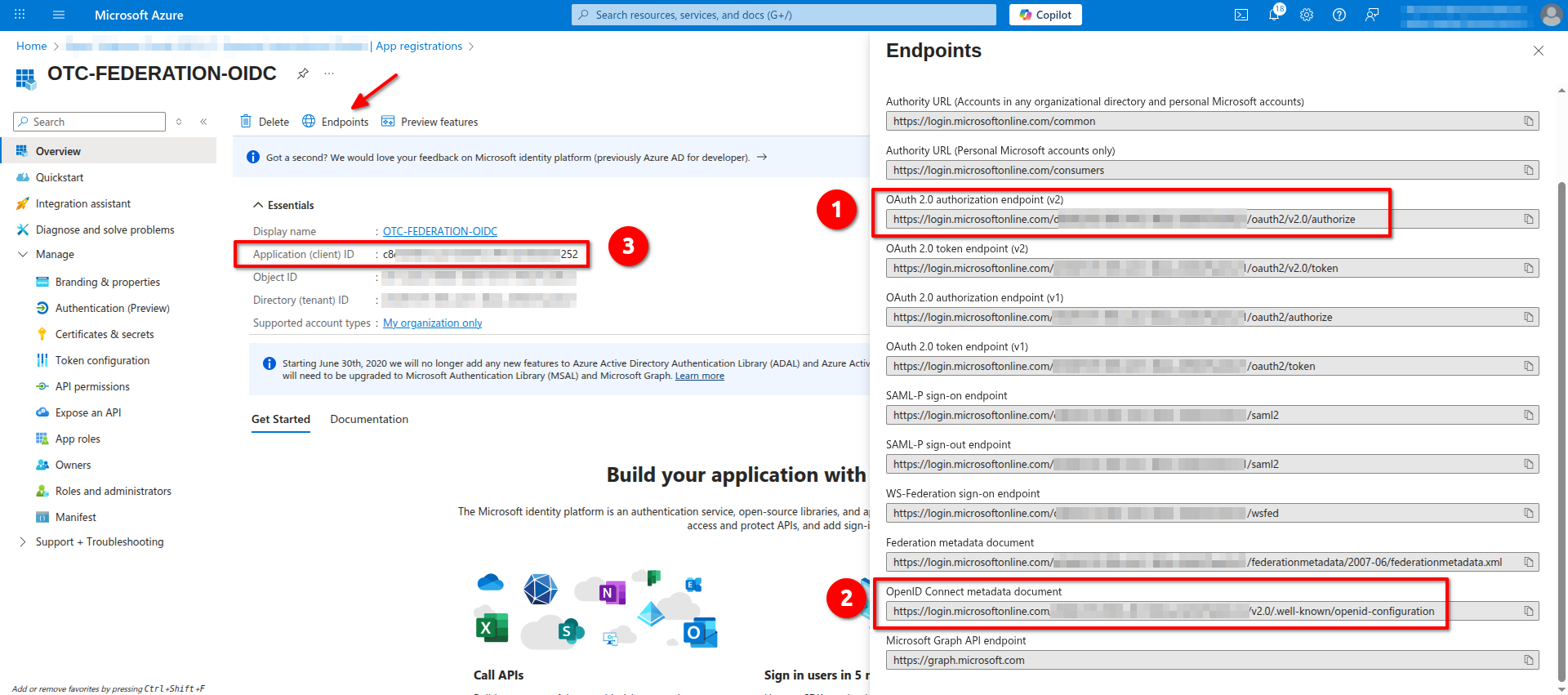Click the Help question mark icon
Image resolution: width=1568 pixels, height=695 pixels.
coord(1339,15)
